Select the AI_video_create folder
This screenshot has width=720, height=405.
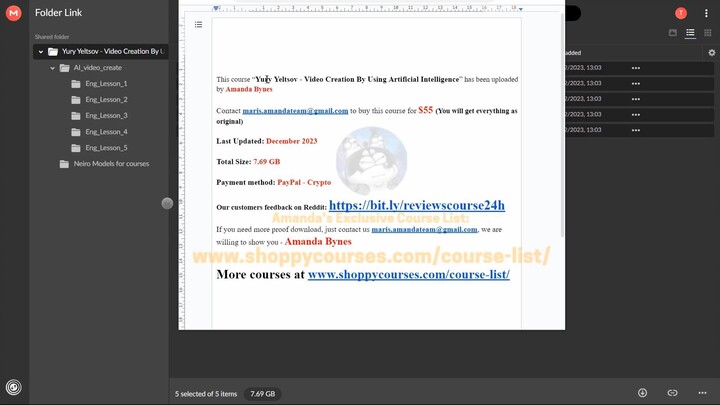98,68
